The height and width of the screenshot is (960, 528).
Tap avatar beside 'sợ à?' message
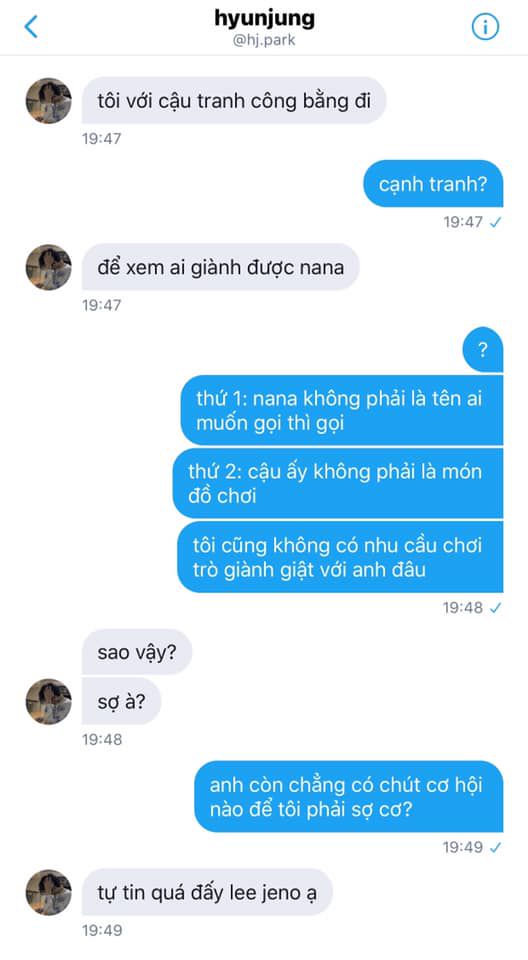pos(48,702)
